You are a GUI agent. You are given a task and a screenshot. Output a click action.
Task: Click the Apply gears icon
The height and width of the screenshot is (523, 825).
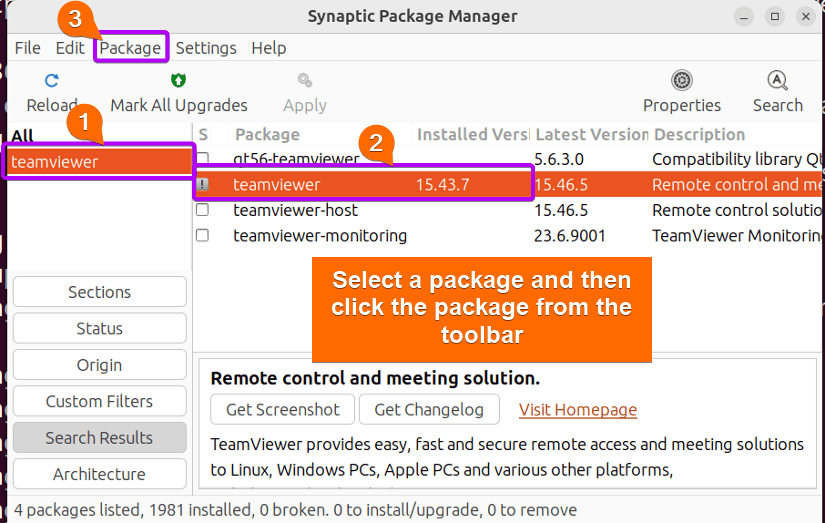[305, 81]
